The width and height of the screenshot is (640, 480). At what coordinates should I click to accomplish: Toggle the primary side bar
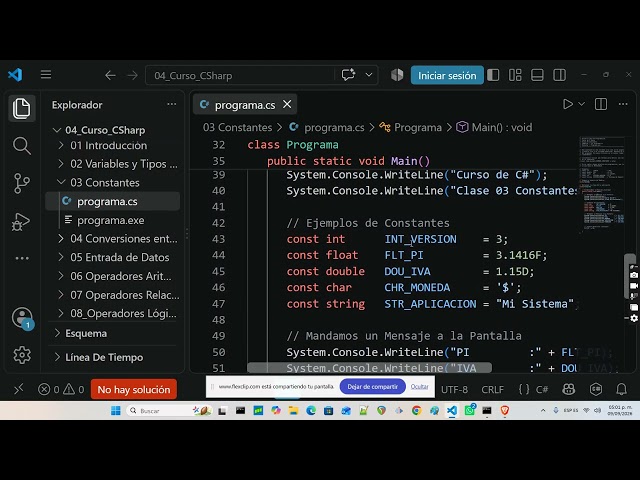[493, 75]
